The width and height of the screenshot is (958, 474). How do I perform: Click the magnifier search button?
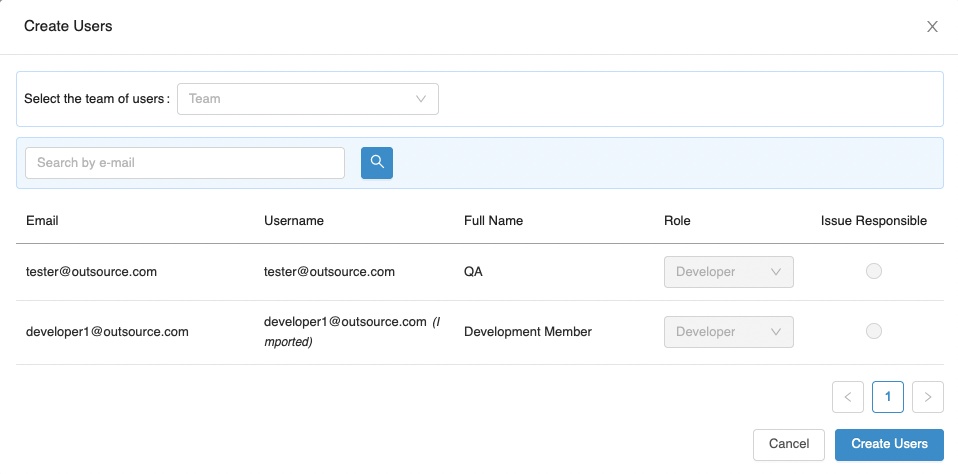pos(377,162)
